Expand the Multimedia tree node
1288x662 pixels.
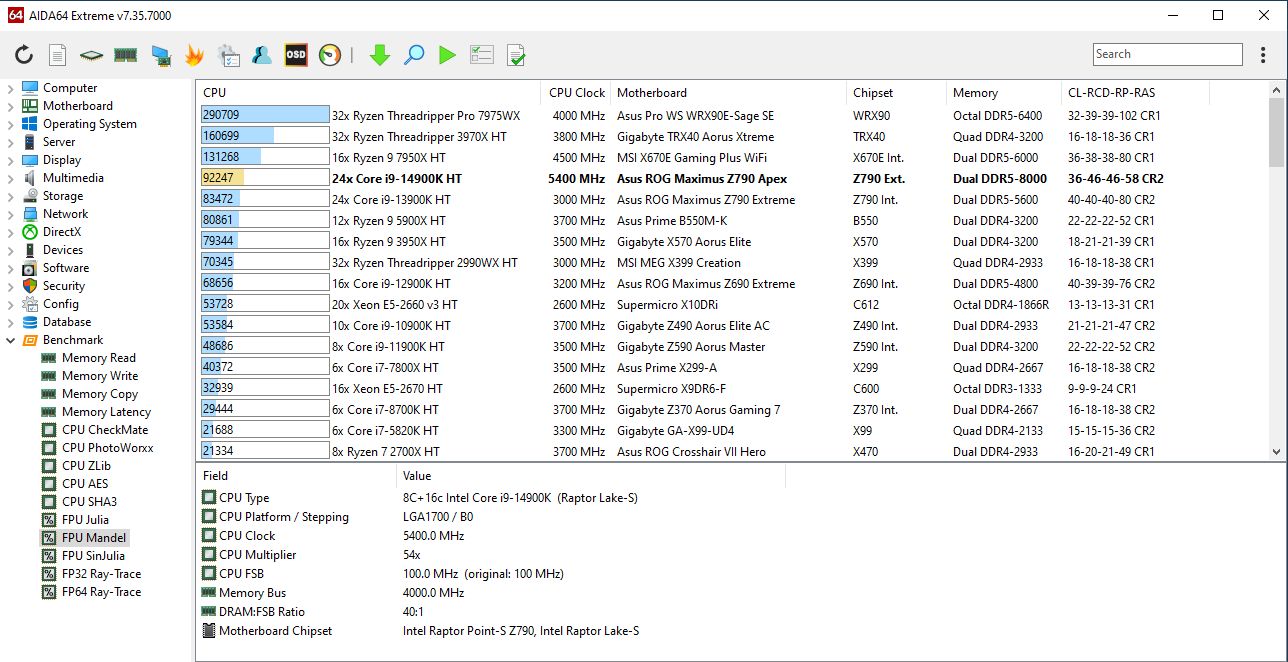click(x=10, y=178)
